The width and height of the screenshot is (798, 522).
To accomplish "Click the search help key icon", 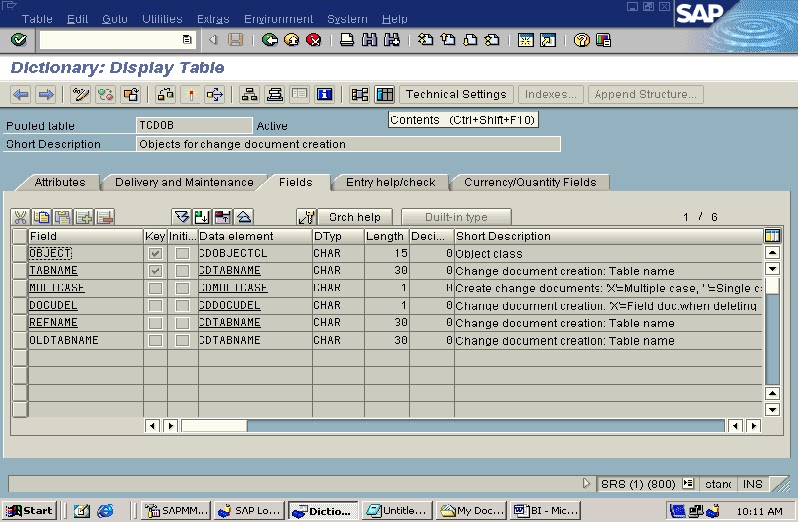I will pyautogui.click(x=307, y=217).
